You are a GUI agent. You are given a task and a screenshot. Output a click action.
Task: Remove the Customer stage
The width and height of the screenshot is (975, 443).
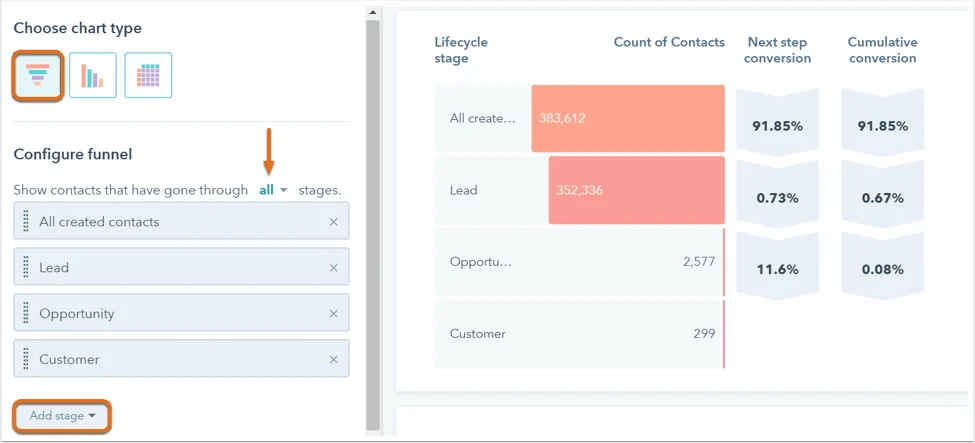333,360
